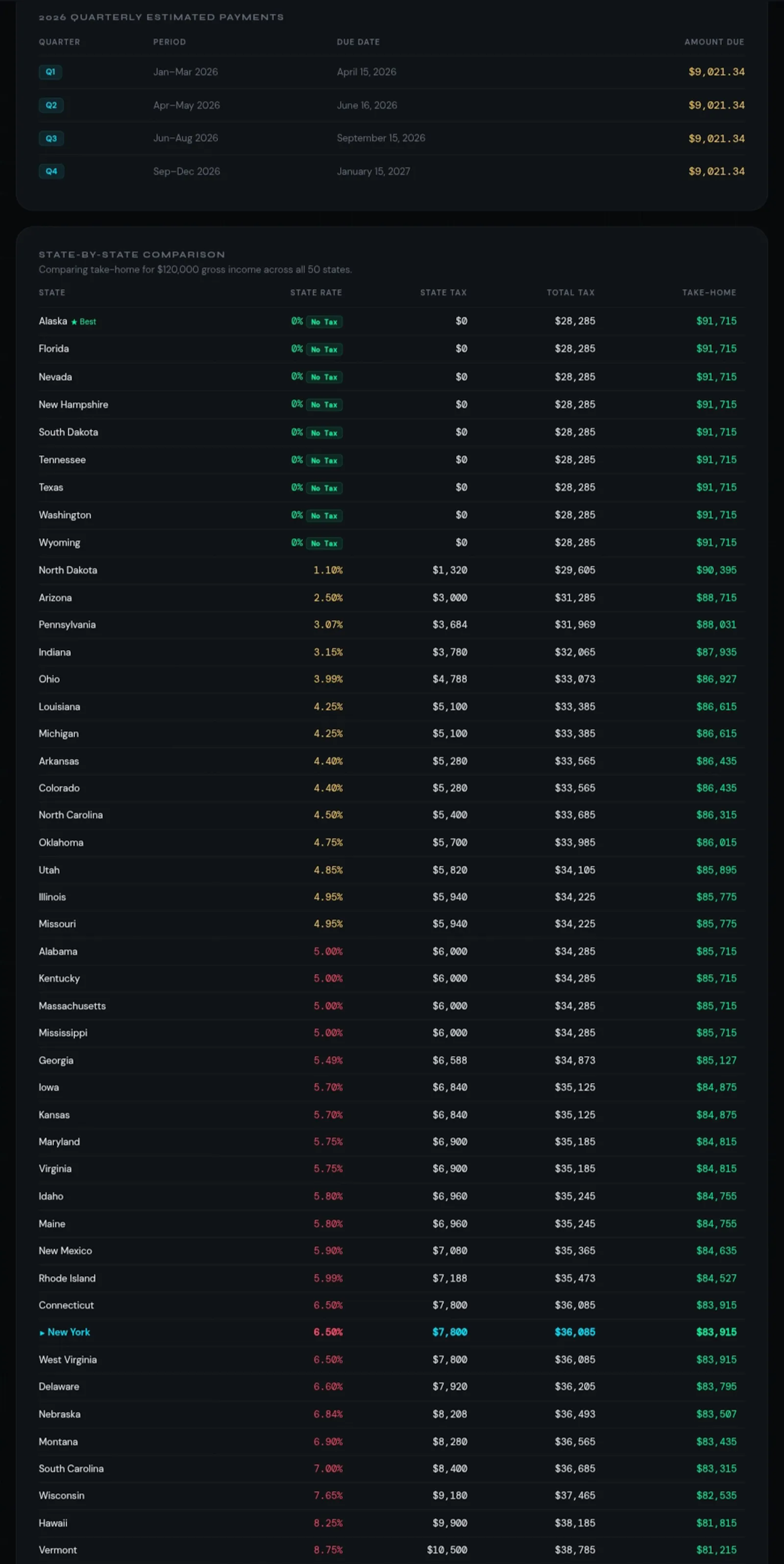Click the No Tax badge in Alaska row
The image size is (784, 1564).
324,322
